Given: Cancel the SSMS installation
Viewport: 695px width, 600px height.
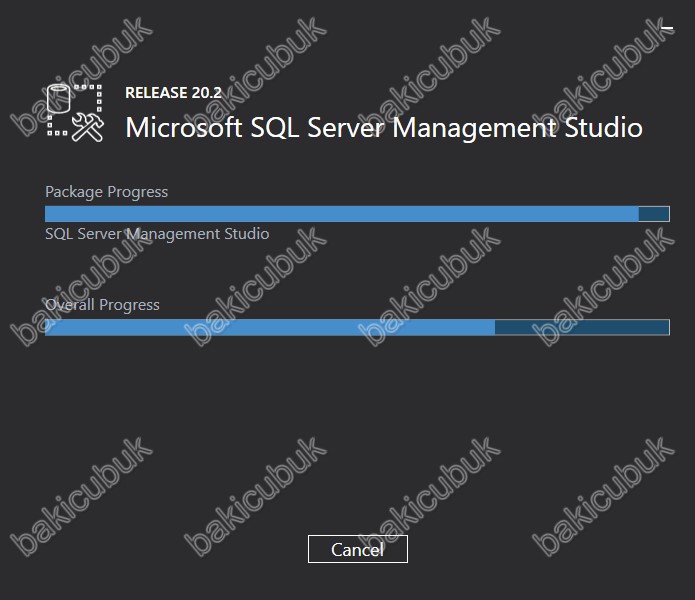Looking at the screenshot, I should 358,549.
